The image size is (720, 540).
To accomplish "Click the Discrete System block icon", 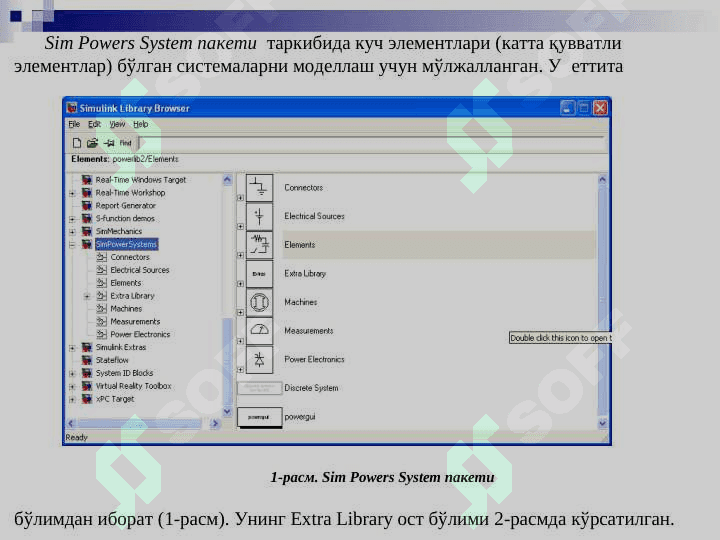I will (259, 388).
